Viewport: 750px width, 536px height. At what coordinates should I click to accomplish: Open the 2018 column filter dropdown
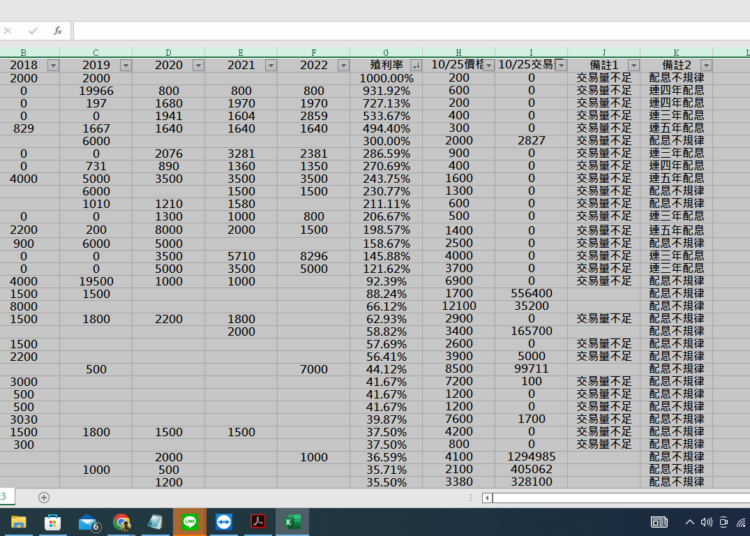(53, 65)
